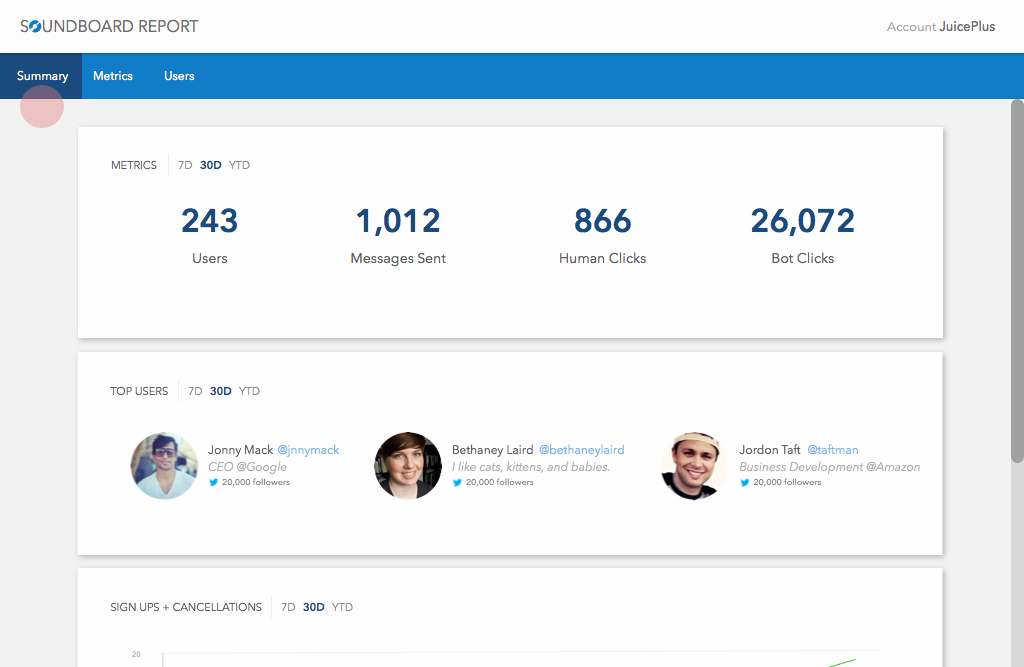Click the METRICS section heading

pos(134,165)
